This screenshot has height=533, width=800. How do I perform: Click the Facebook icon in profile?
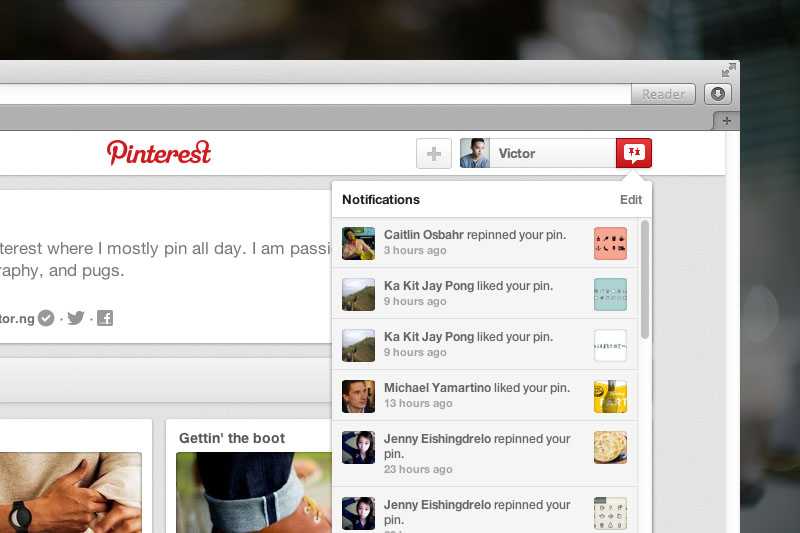point(105,318)
